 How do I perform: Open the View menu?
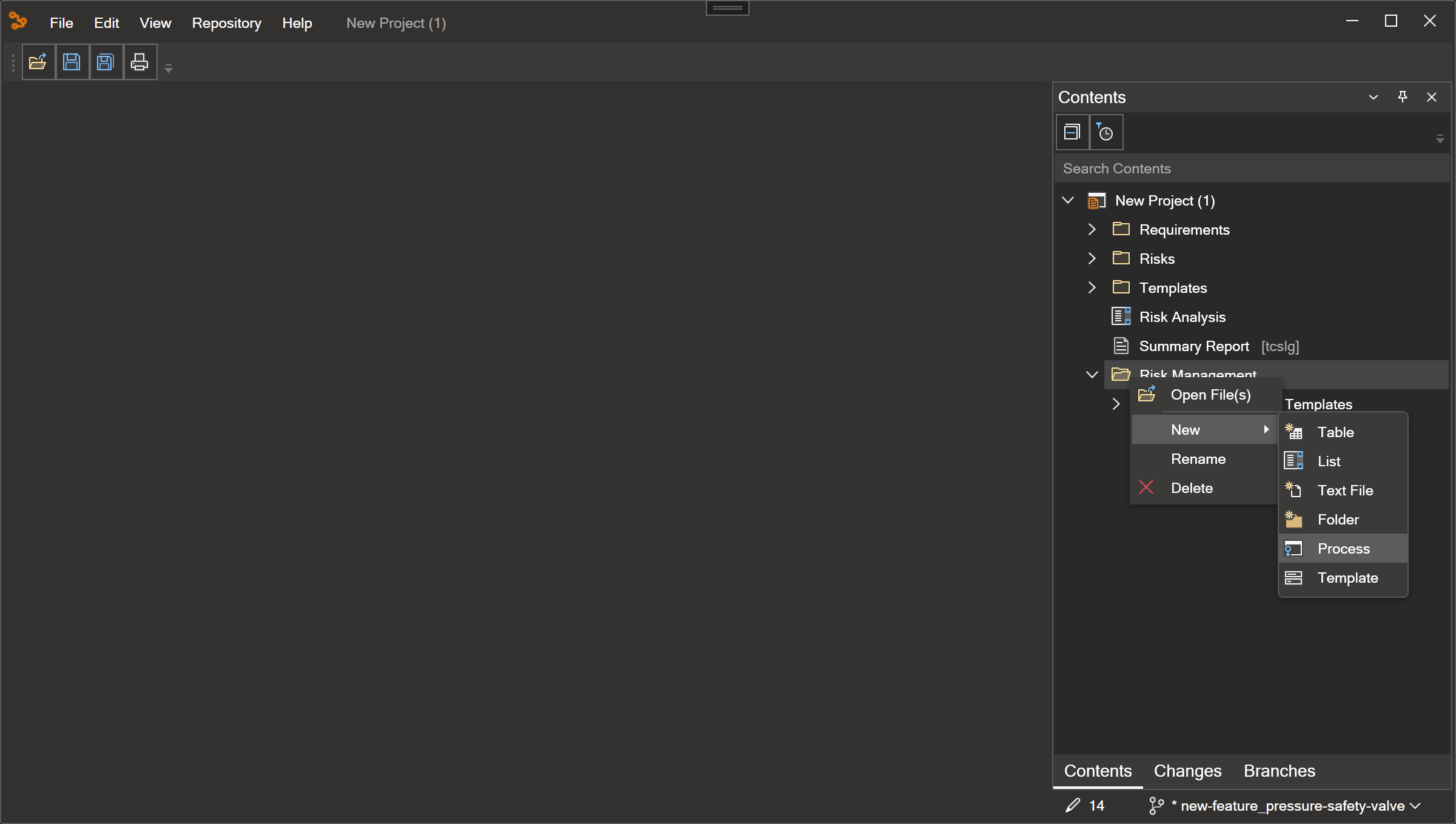[x=155, y=23]
